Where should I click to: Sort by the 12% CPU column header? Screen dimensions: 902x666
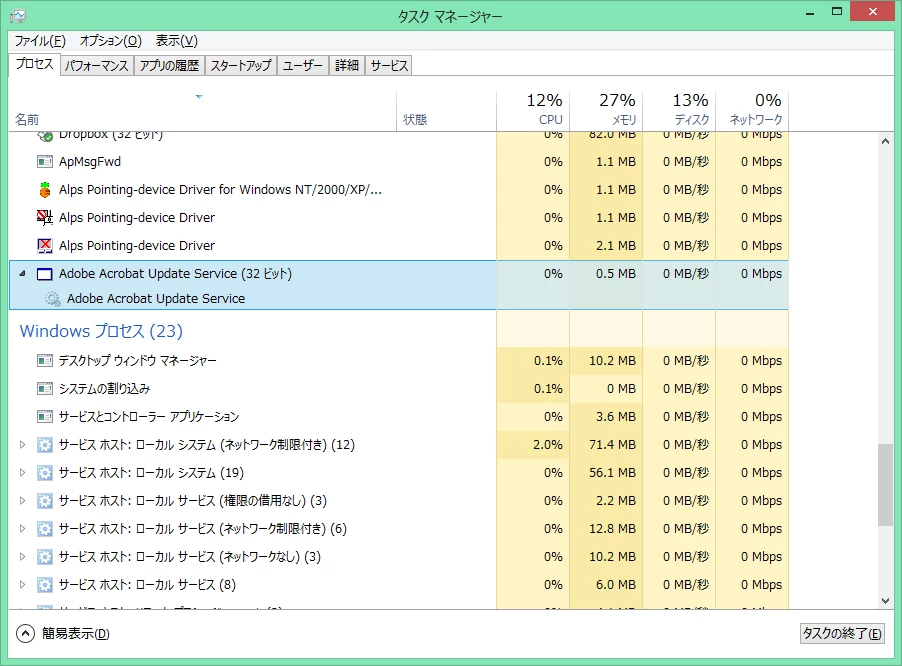(533, 111)
